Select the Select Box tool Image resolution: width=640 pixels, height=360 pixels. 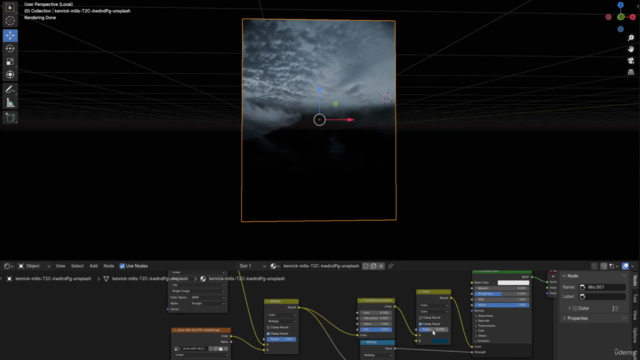tap(10, 8)
